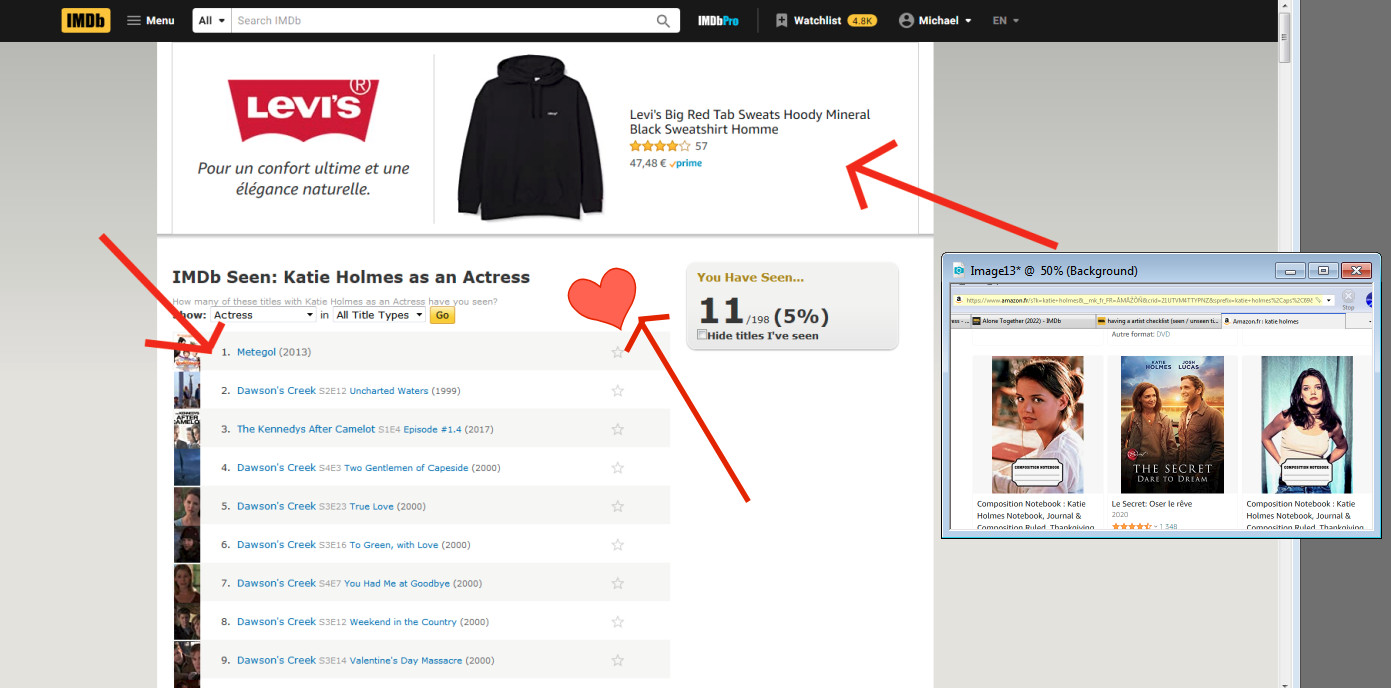Open Valentine's Day Massacre episode link
1391x688 pixels.
pos(406,660)
